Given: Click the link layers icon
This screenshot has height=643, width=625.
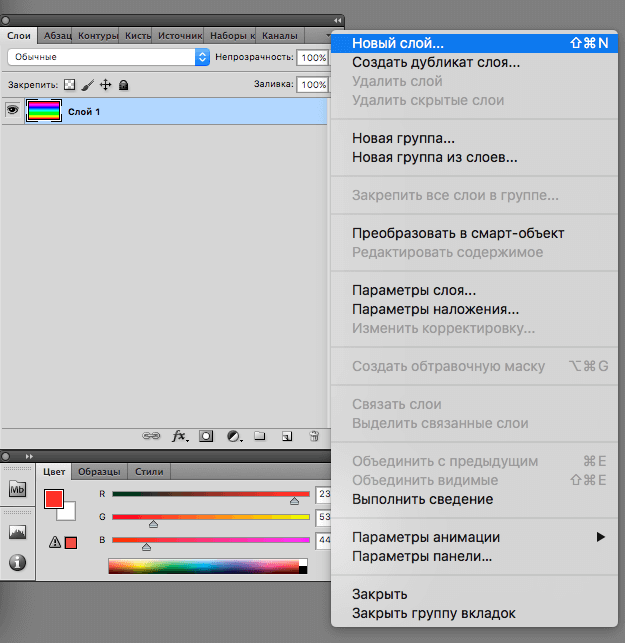Looking at the screenshot, I should click(151, 436).
